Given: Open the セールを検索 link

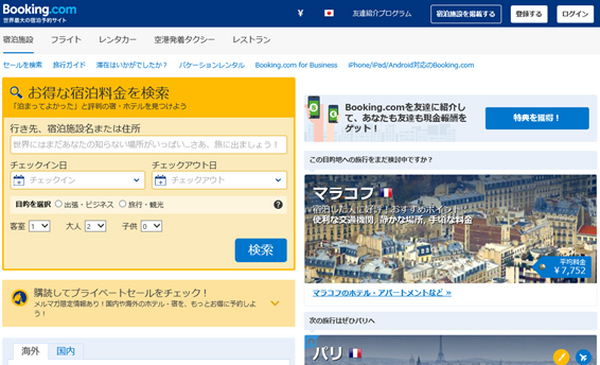Looking at the screenshot, I should 23,65.
